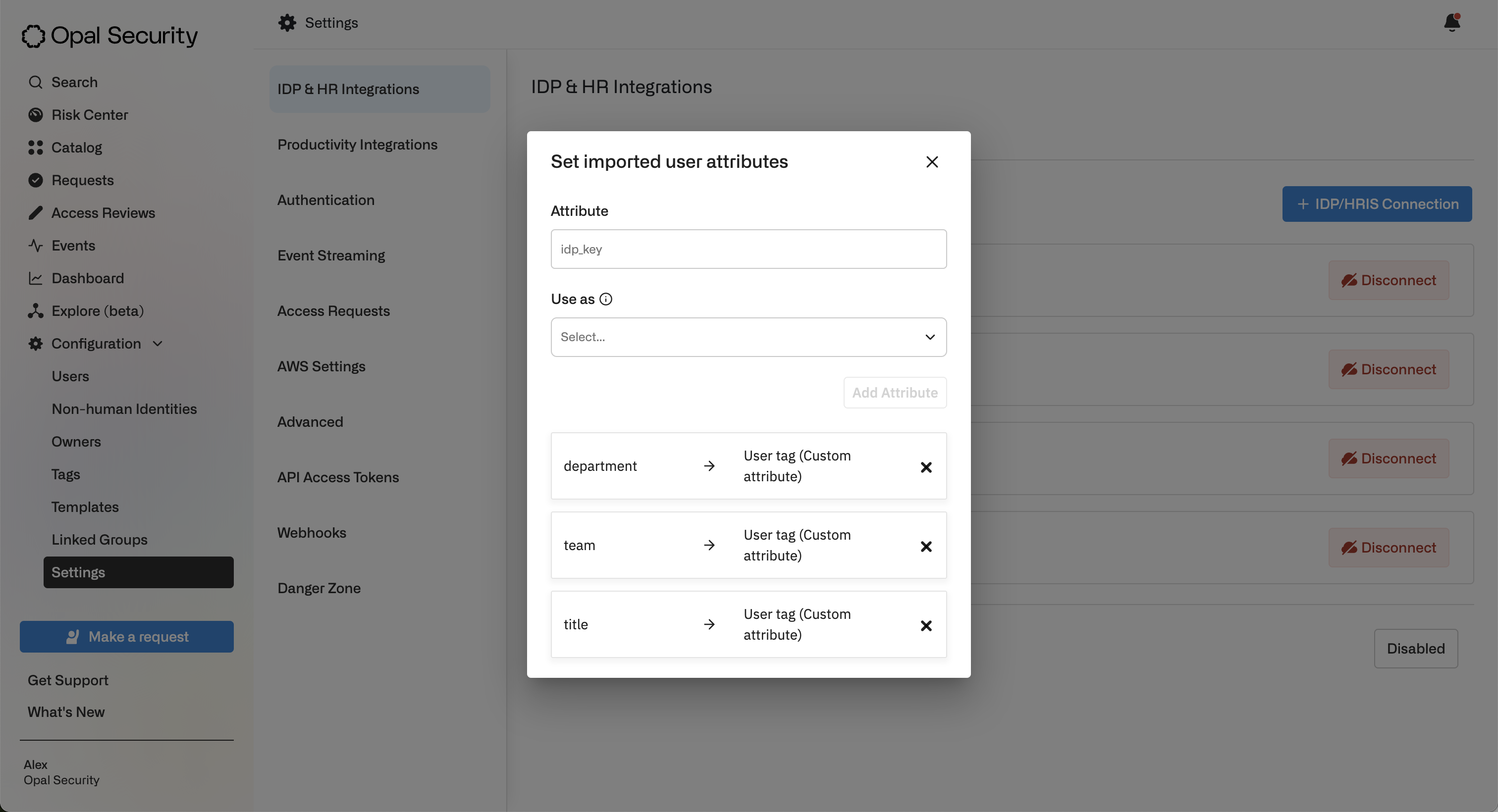Select Danger Zone settings section
The width and height of the screenshot is (1498, 812).
pos(319,588)
